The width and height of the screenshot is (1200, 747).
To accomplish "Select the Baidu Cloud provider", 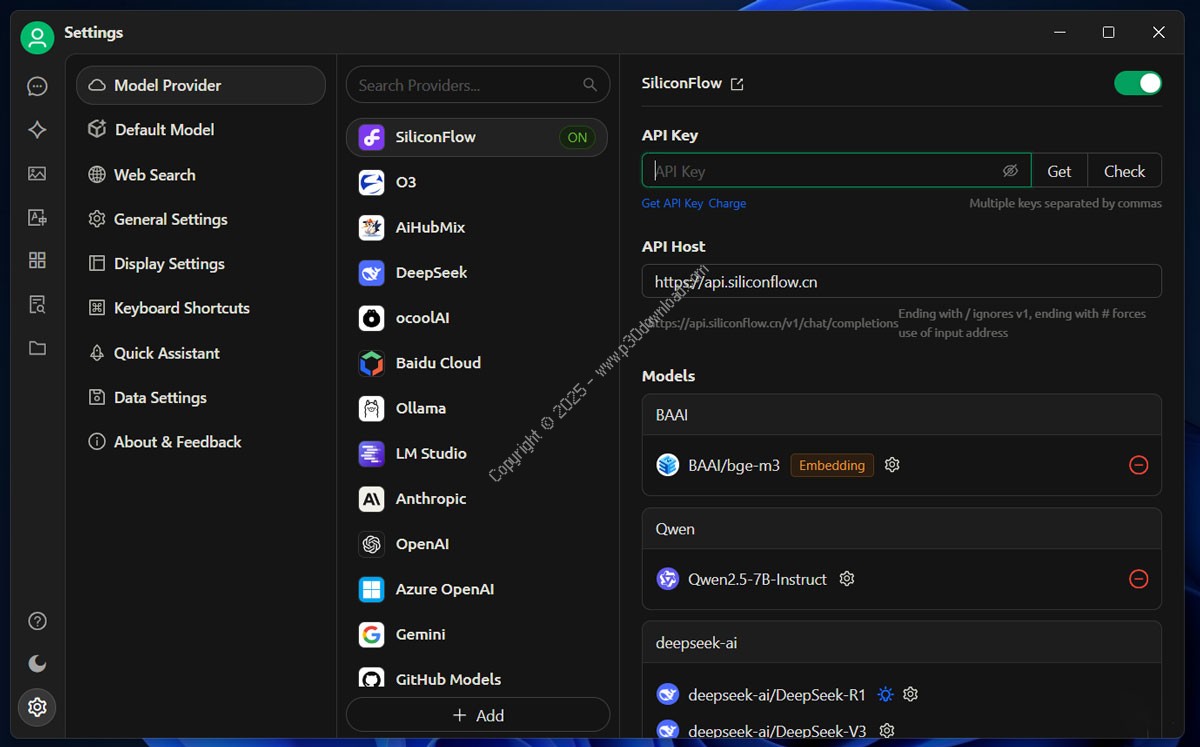I will (x=477, y=363).
